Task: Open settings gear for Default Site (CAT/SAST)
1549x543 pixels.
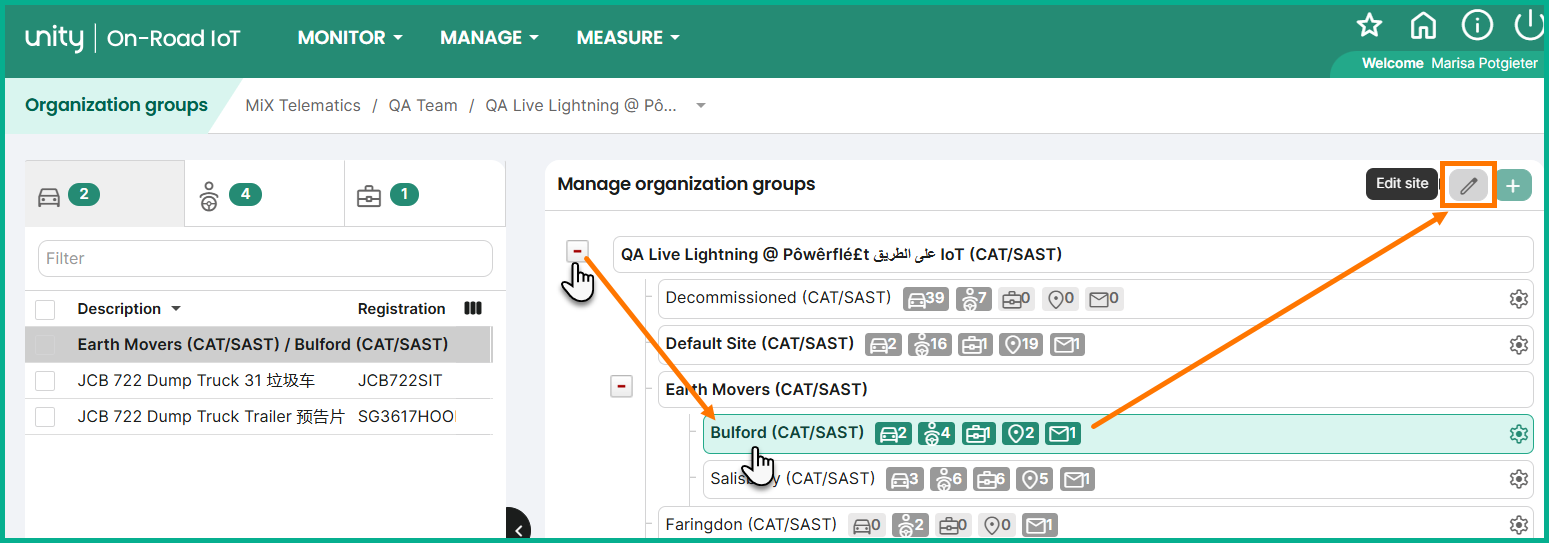Action: click(x=1518, y=344)
